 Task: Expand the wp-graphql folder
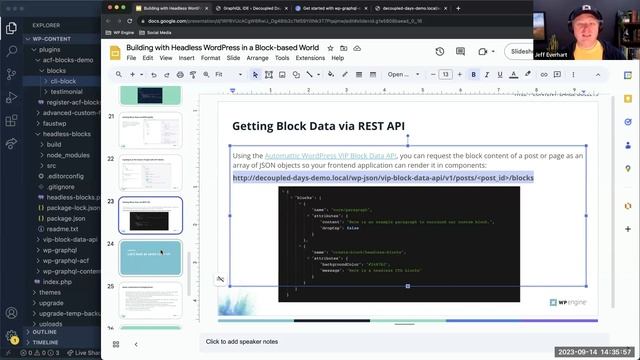61,250
